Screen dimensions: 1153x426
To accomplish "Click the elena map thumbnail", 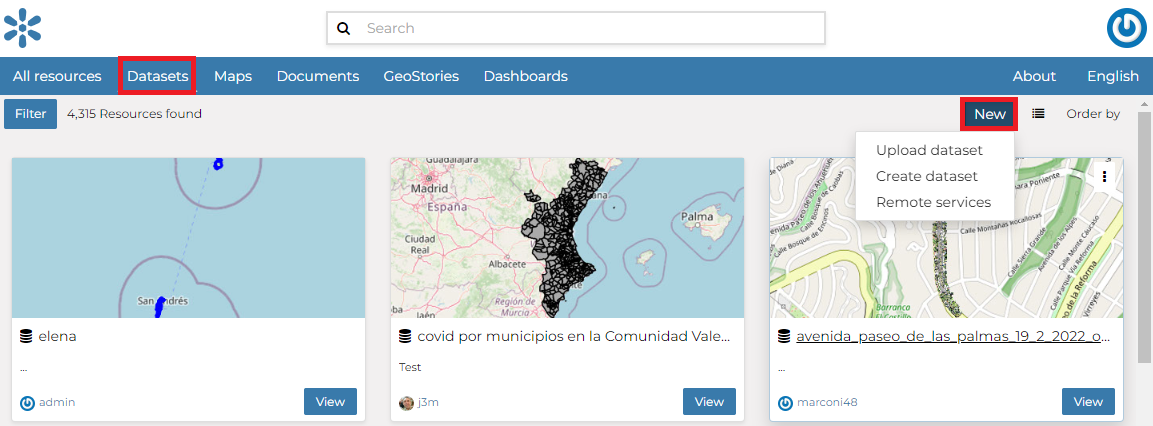I will pos(188,238).
